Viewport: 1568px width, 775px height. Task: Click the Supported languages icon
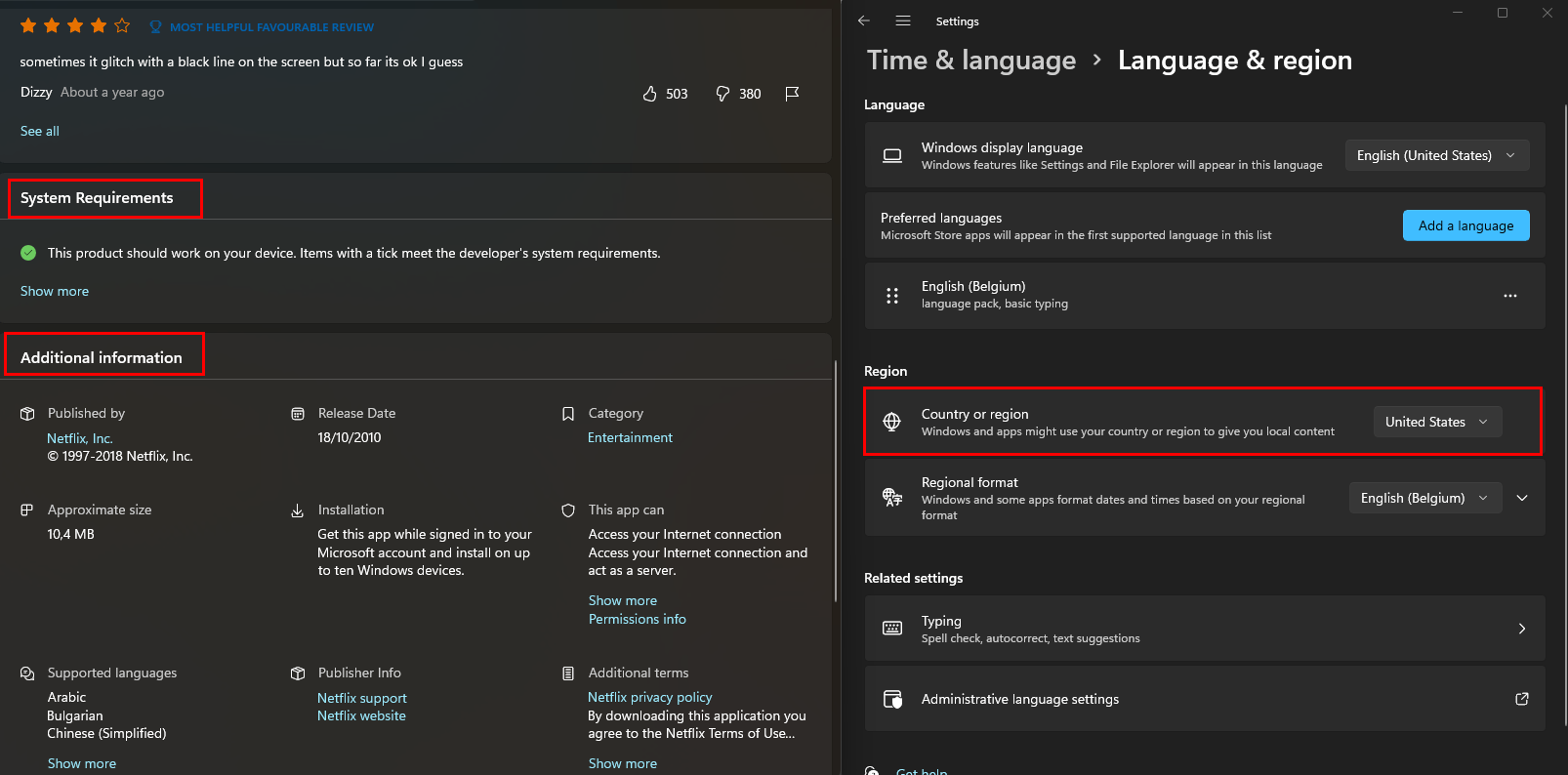point(27,673)
